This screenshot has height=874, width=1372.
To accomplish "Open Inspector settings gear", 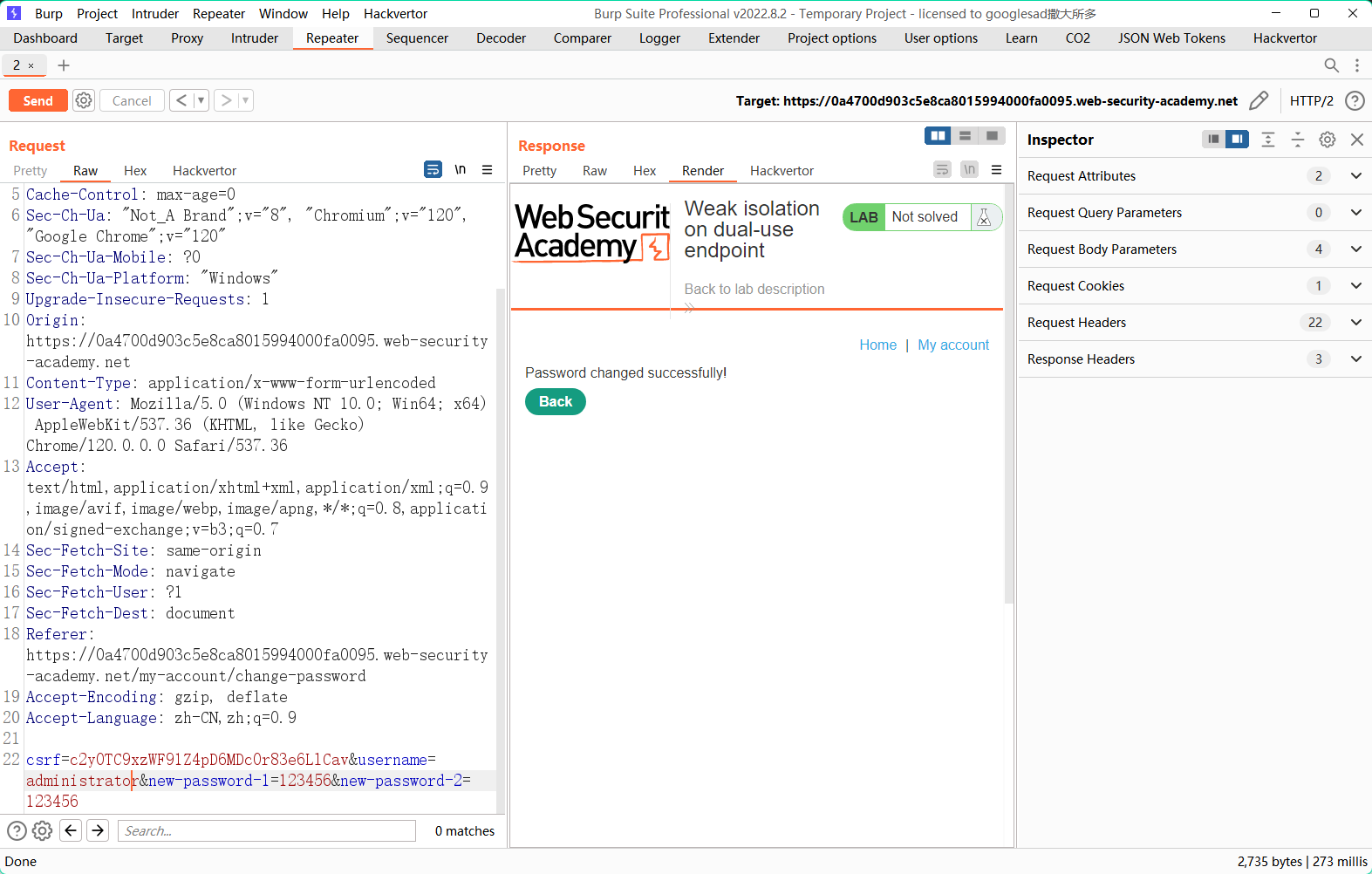I will (1328, 140).
